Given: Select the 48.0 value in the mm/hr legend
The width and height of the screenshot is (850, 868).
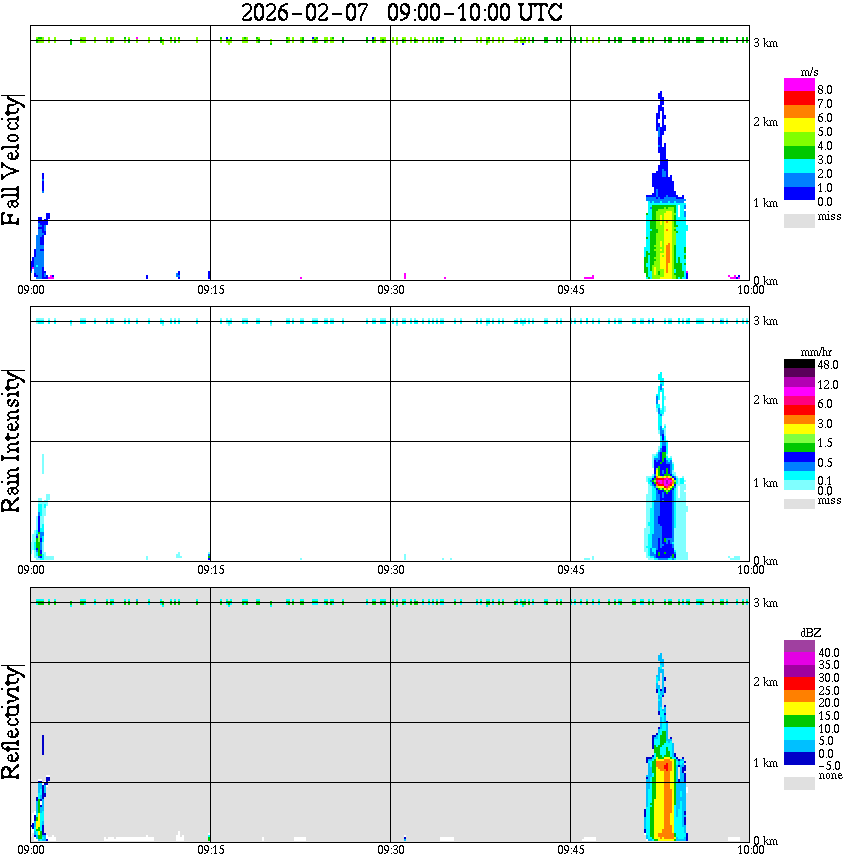Looking at the screenshot, I should coord(828,365).
